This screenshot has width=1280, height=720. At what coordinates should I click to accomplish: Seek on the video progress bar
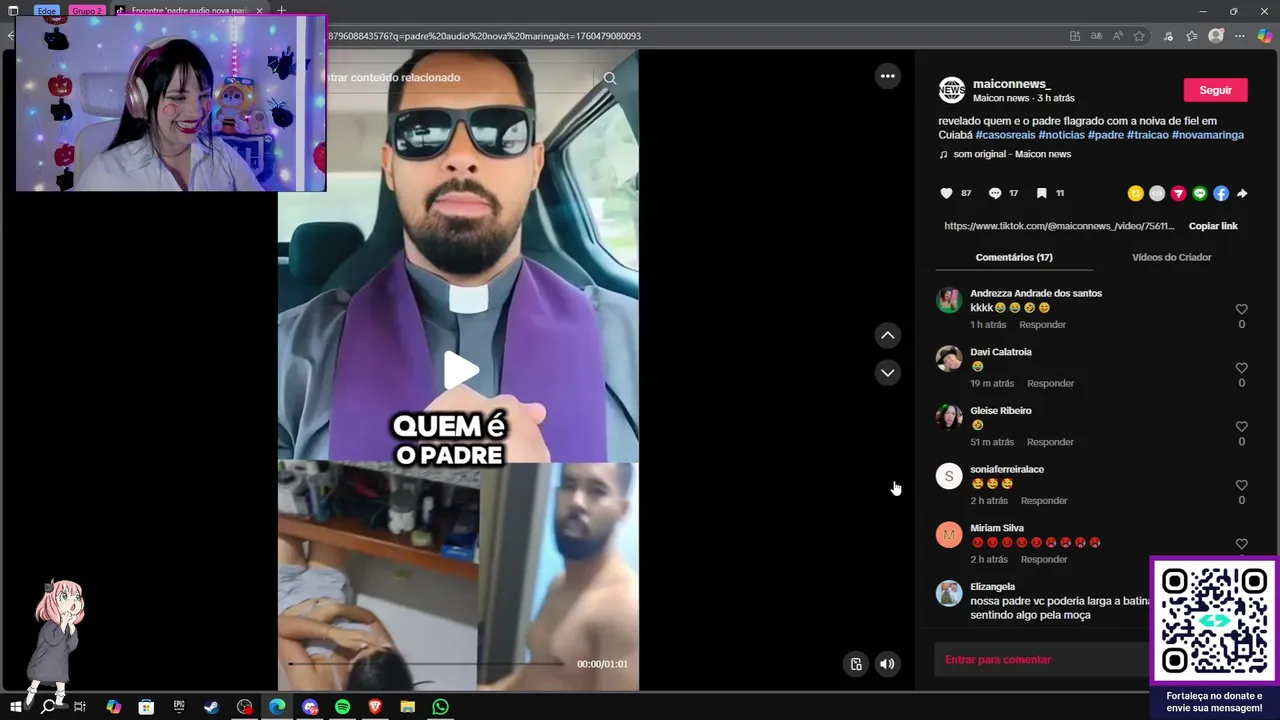point(426,664)
